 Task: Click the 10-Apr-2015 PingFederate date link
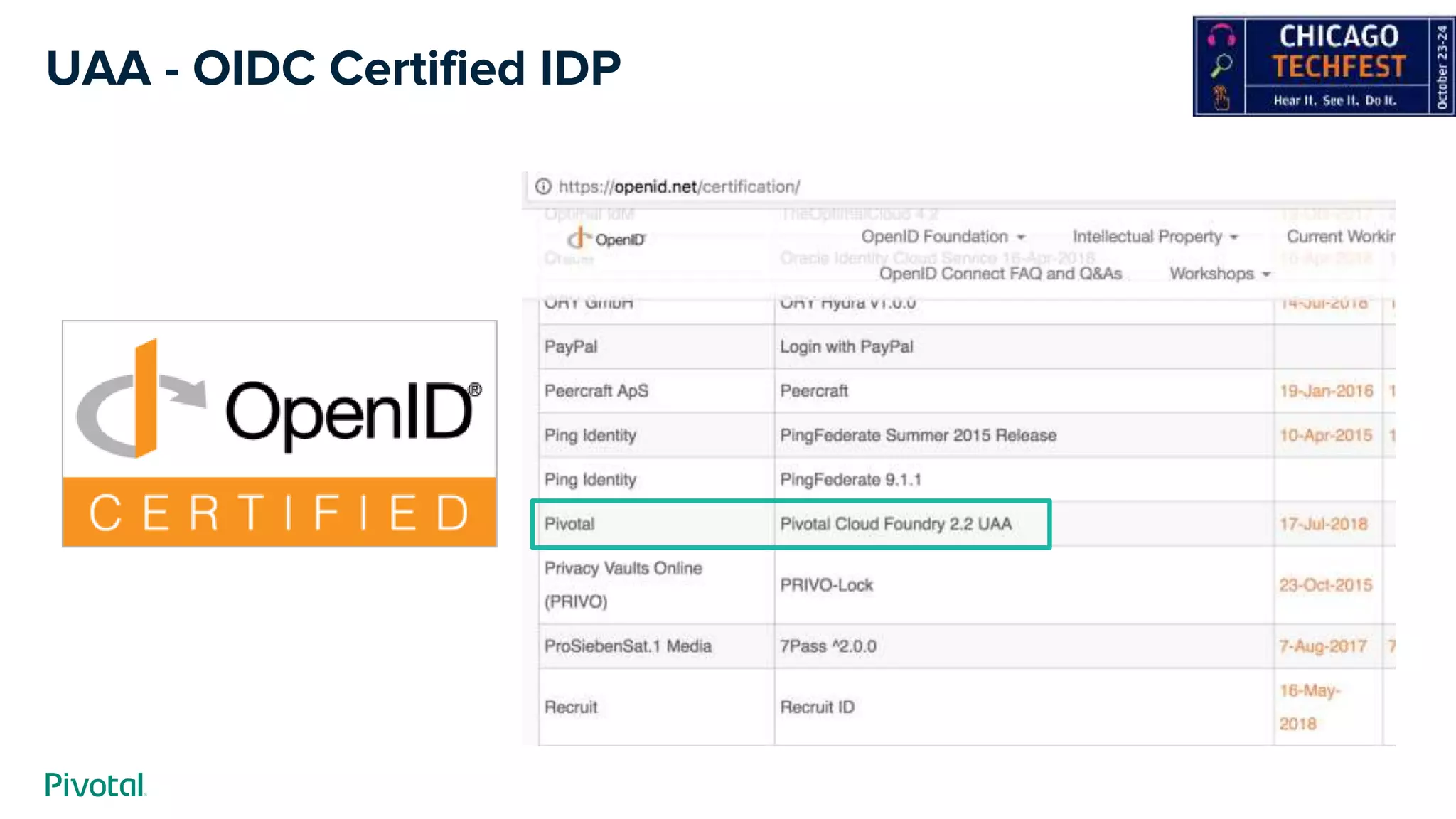(1326, 435)
